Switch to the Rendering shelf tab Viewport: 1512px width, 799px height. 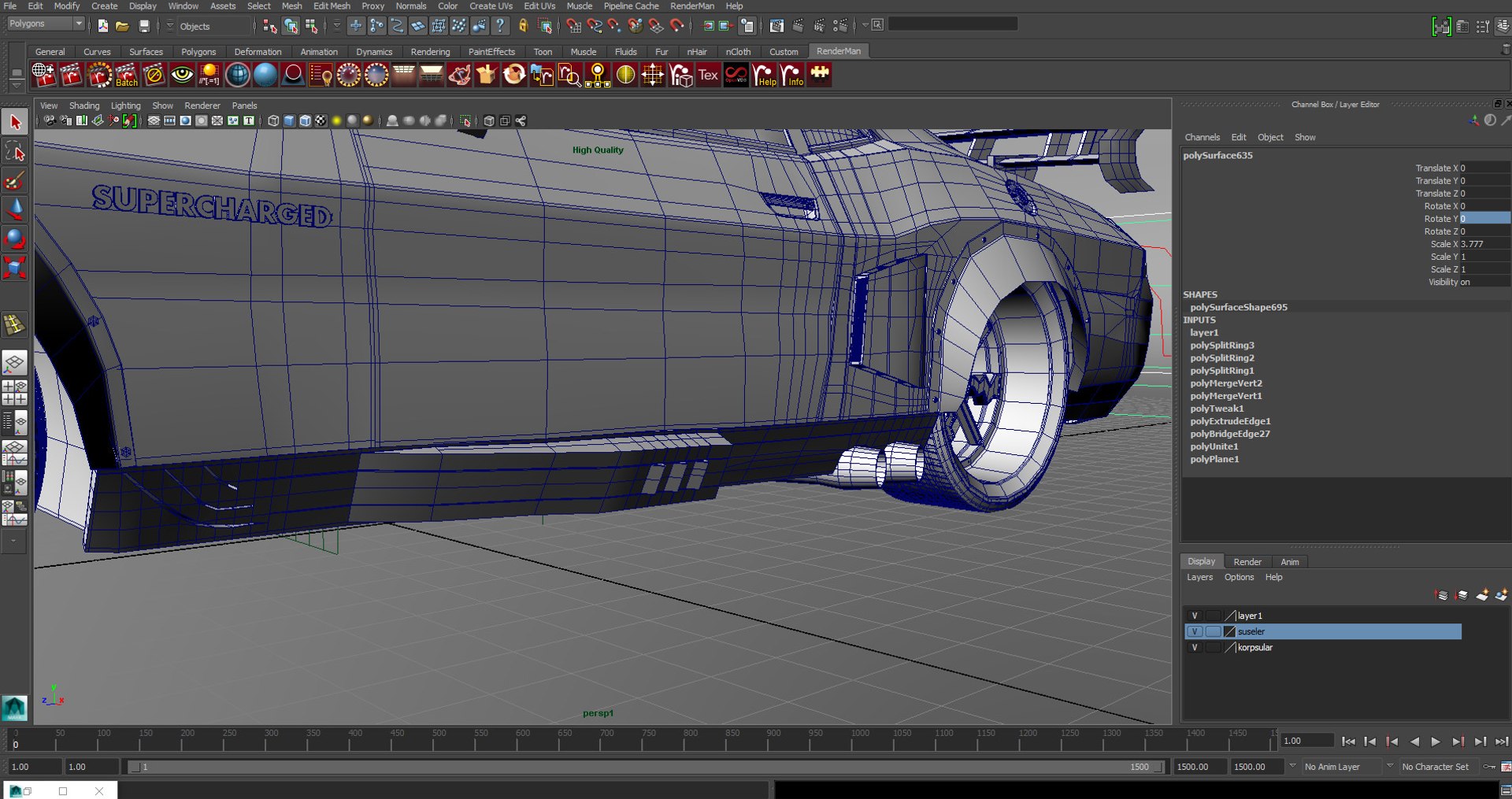click(x=430, y=52)
